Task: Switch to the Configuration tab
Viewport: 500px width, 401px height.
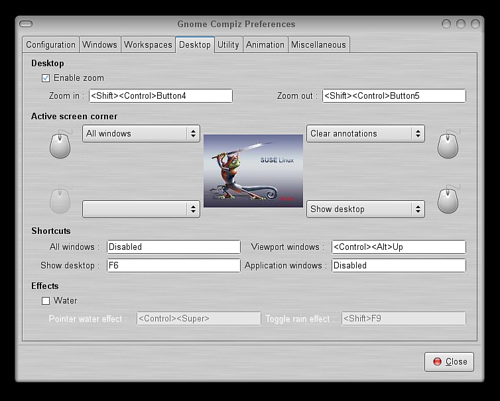Action: pyautogui.click(x=51, y=45)
